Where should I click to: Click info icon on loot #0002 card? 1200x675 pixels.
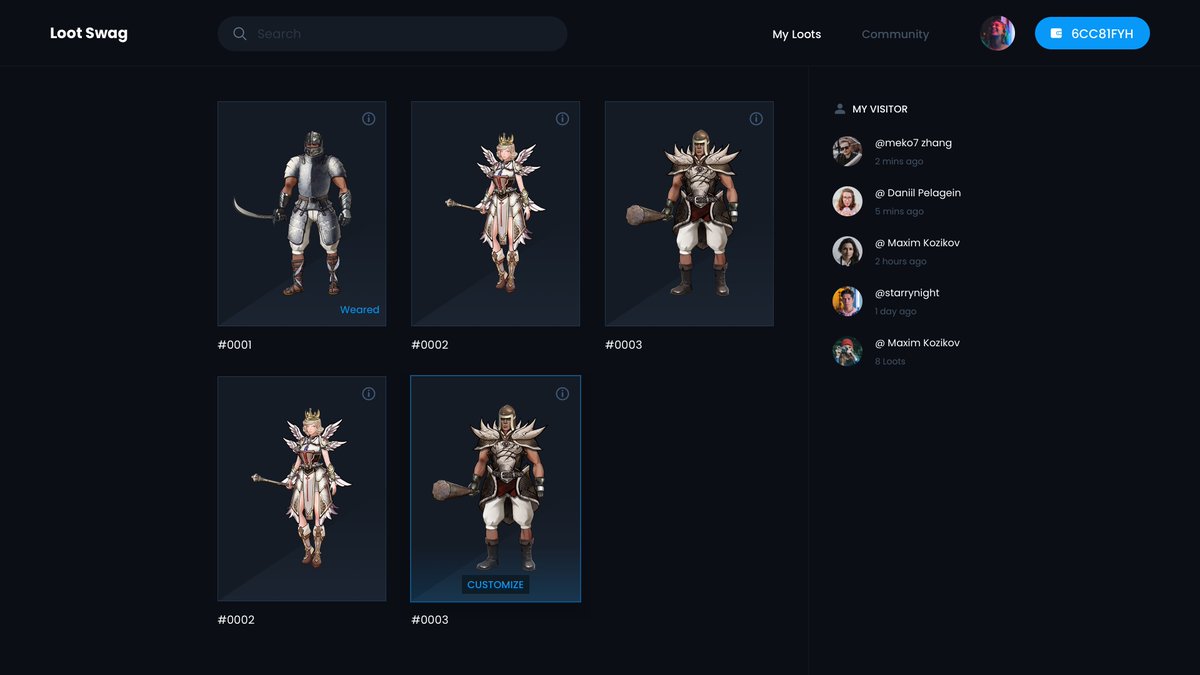coord(562,118)
